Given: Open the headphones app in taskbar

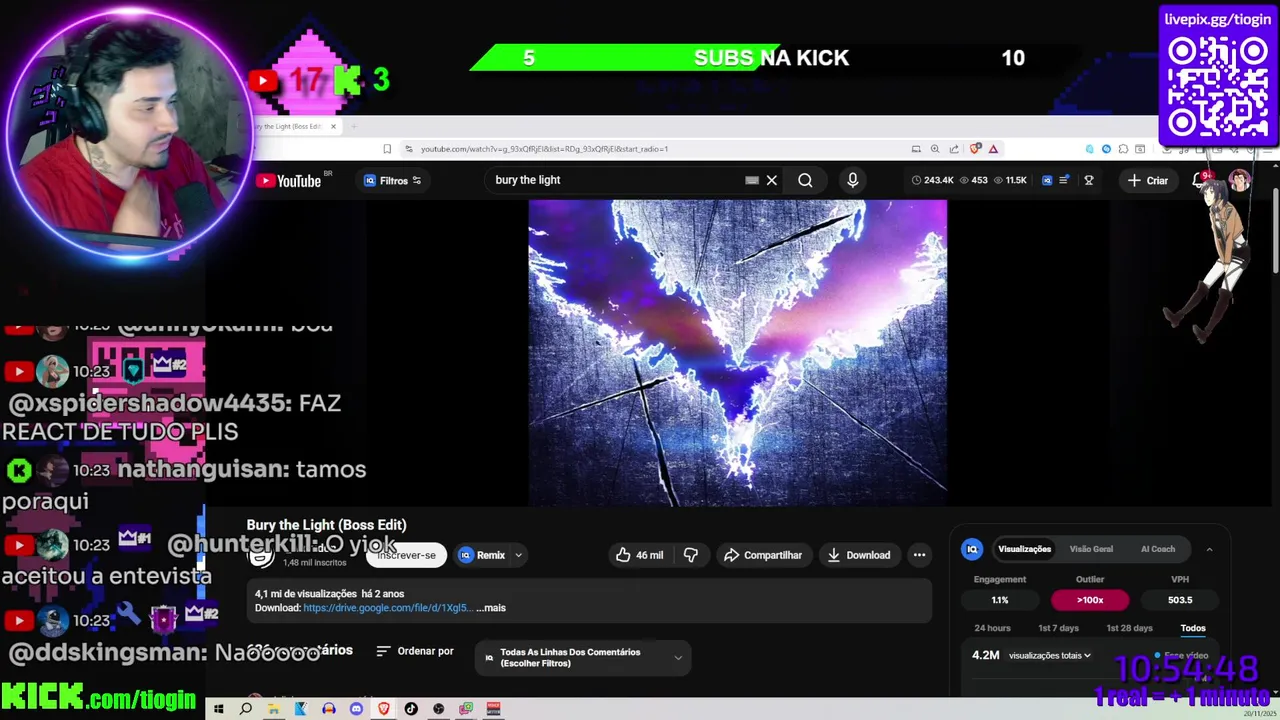Looking at the screenshot, I should click(x=328, y=709).
